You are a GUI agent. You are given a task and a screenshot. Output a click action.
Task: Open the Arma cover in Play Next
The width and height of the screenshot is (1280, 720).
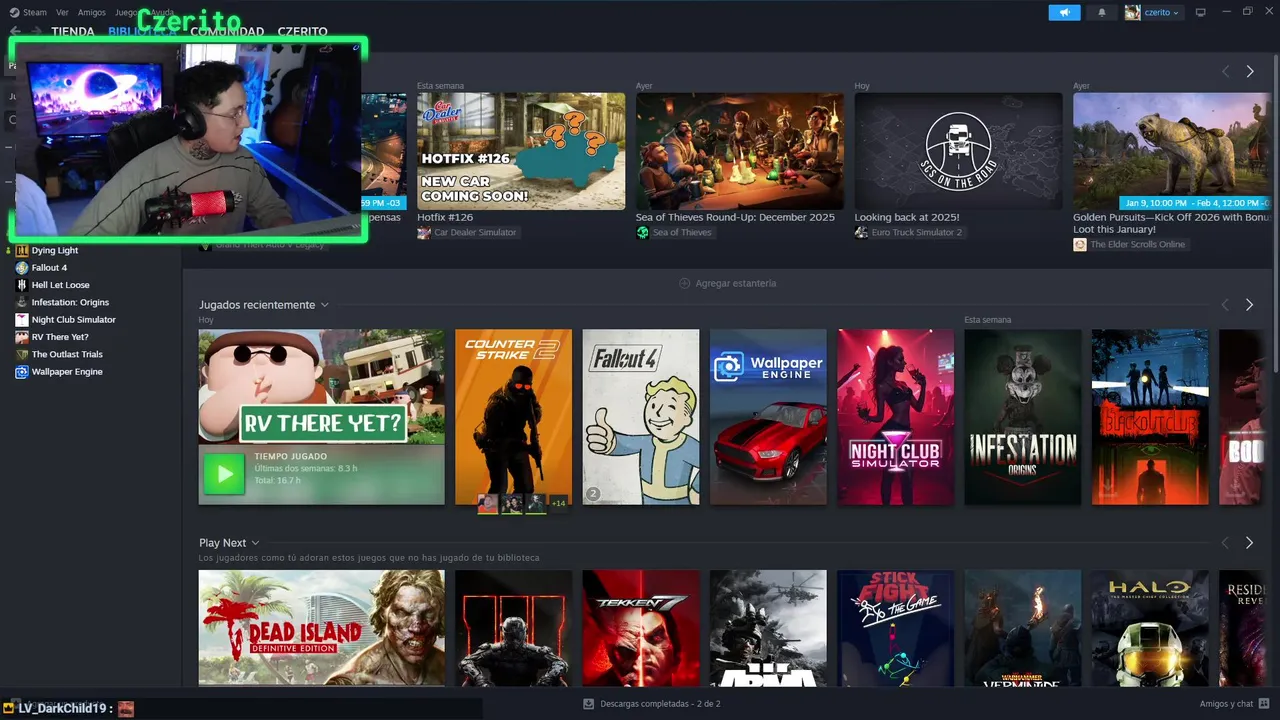[768, 628]
